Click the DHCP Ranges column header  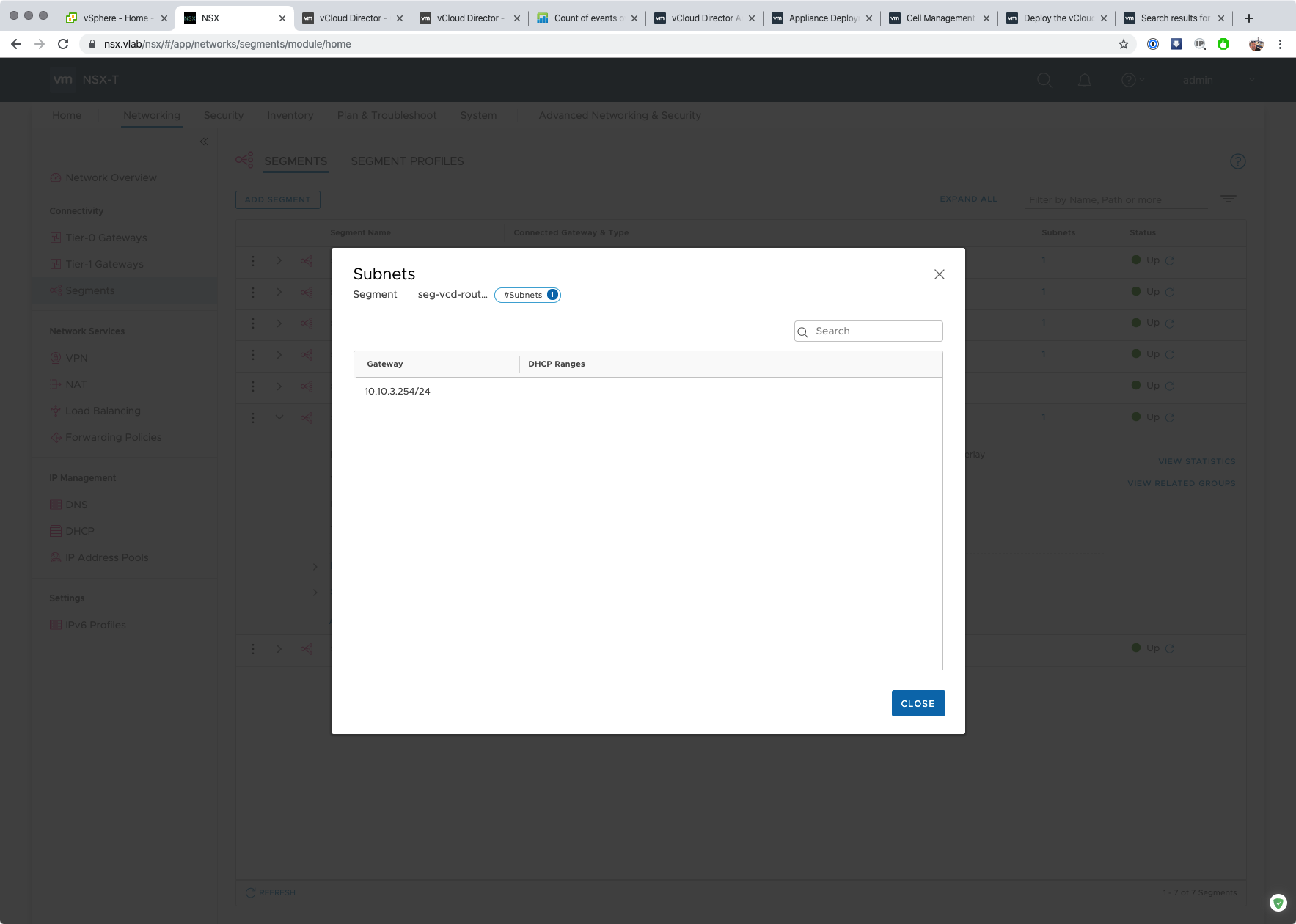(556, 364)
